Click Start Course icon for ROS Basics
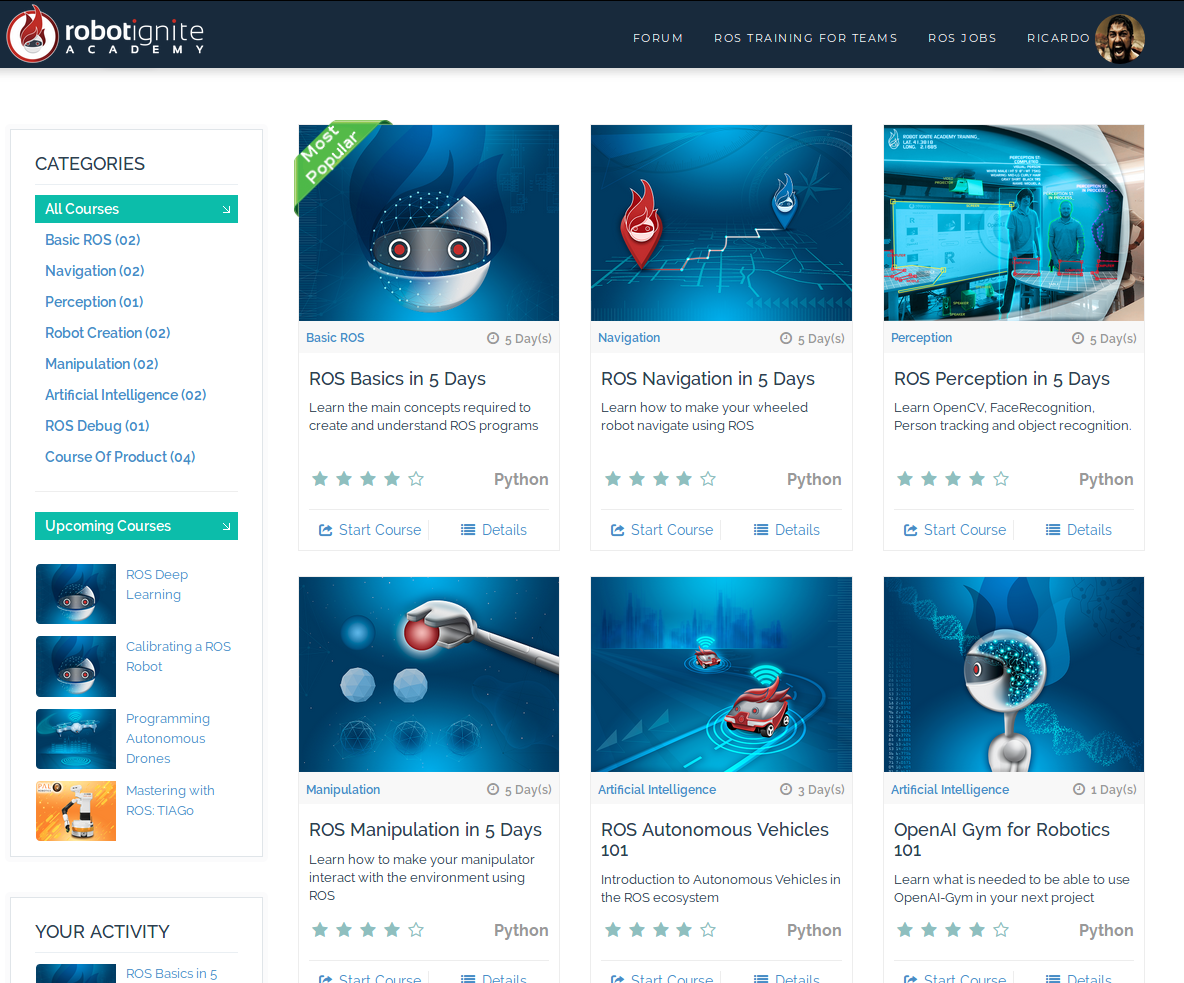This screenshot has width=1184, height=983. coord(325,530)
